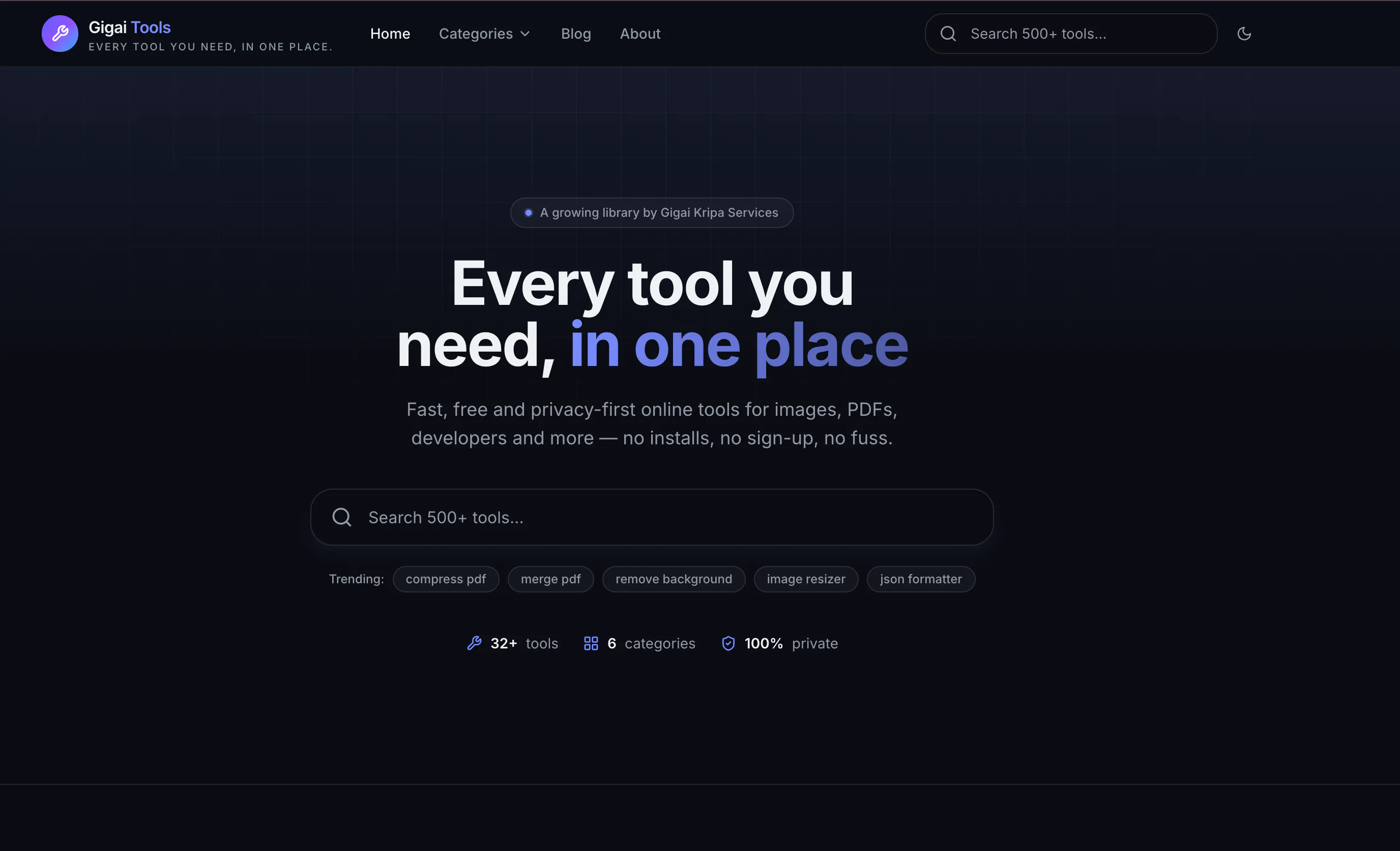Click the growing library by Gigai Kripa badge
Screen dimensions: 1400x851
[x=652, y=213]
